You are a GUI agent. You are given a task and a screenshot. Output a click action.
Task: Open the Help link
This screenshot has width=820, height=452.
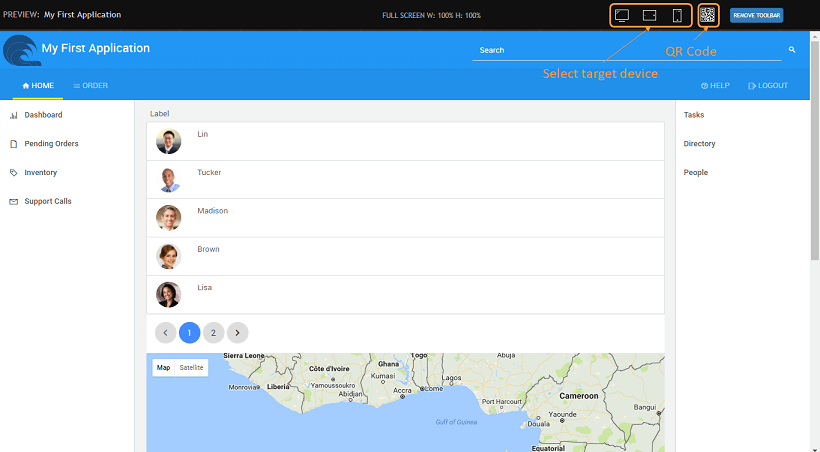pyautogui.click(x=715, y=86)
